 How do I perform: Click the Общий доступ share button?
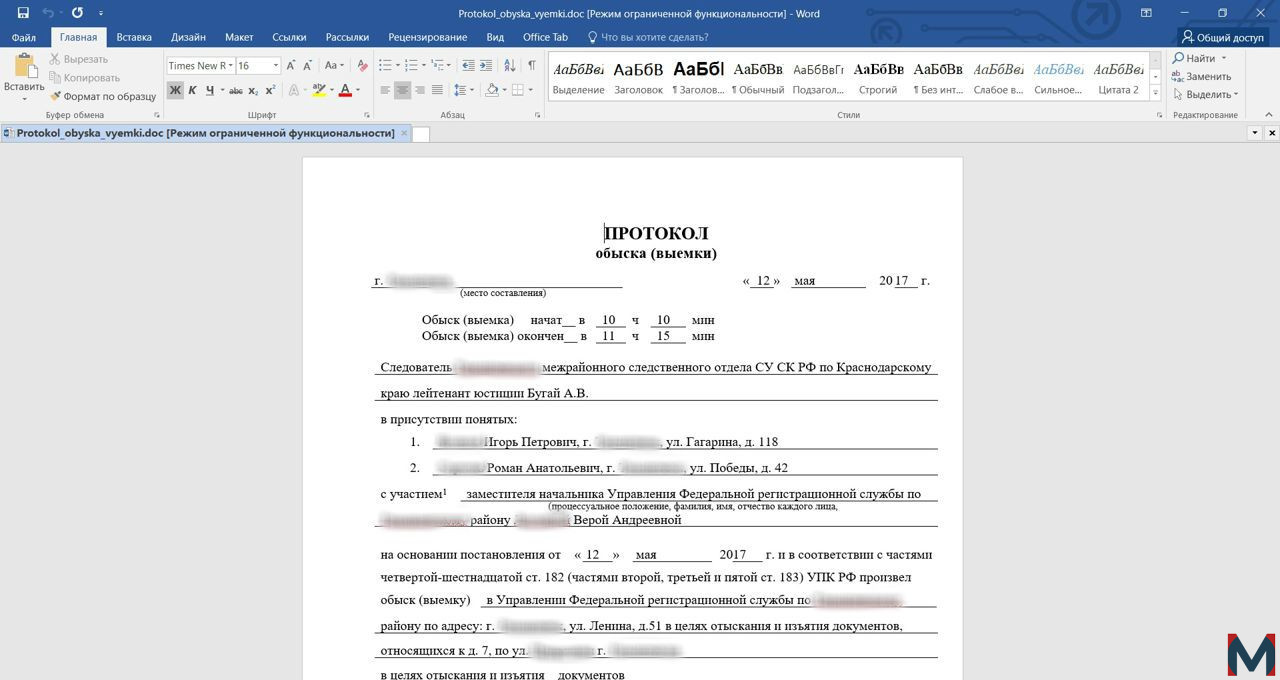(x=1222, y=37)
